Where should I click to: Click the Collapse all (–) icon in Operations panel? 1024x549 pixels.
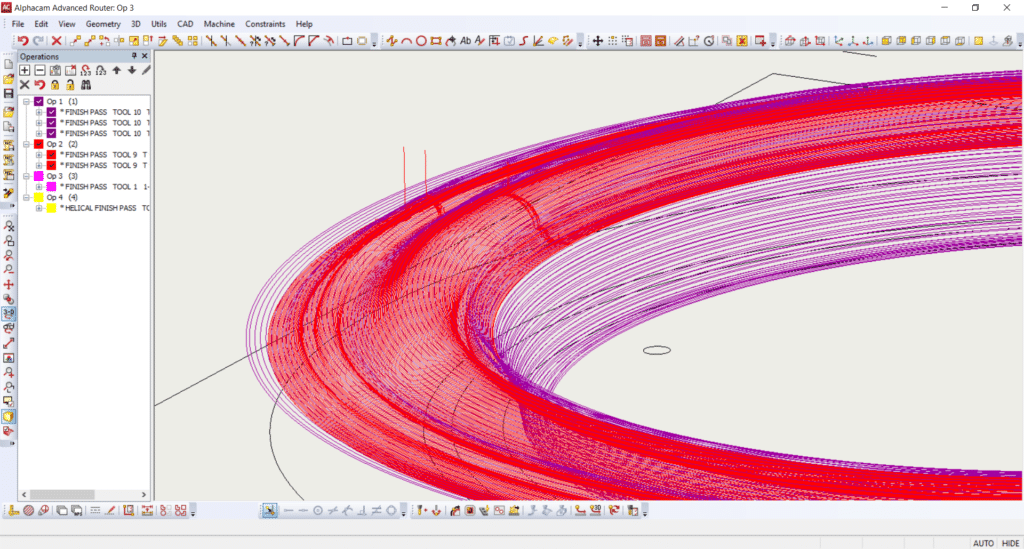pyautogui.click(x=40, y=71)
